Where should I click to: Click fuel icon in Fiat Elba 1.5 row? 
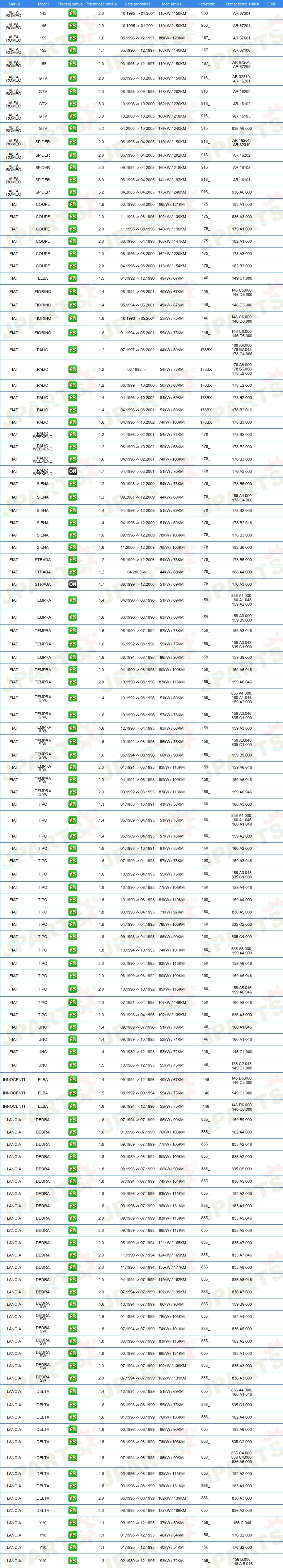72,278
